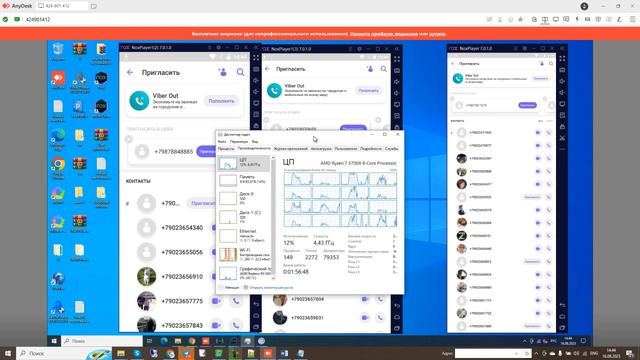Start video call with +79023657775
This screenshot has height=360, width=640.
216,301
